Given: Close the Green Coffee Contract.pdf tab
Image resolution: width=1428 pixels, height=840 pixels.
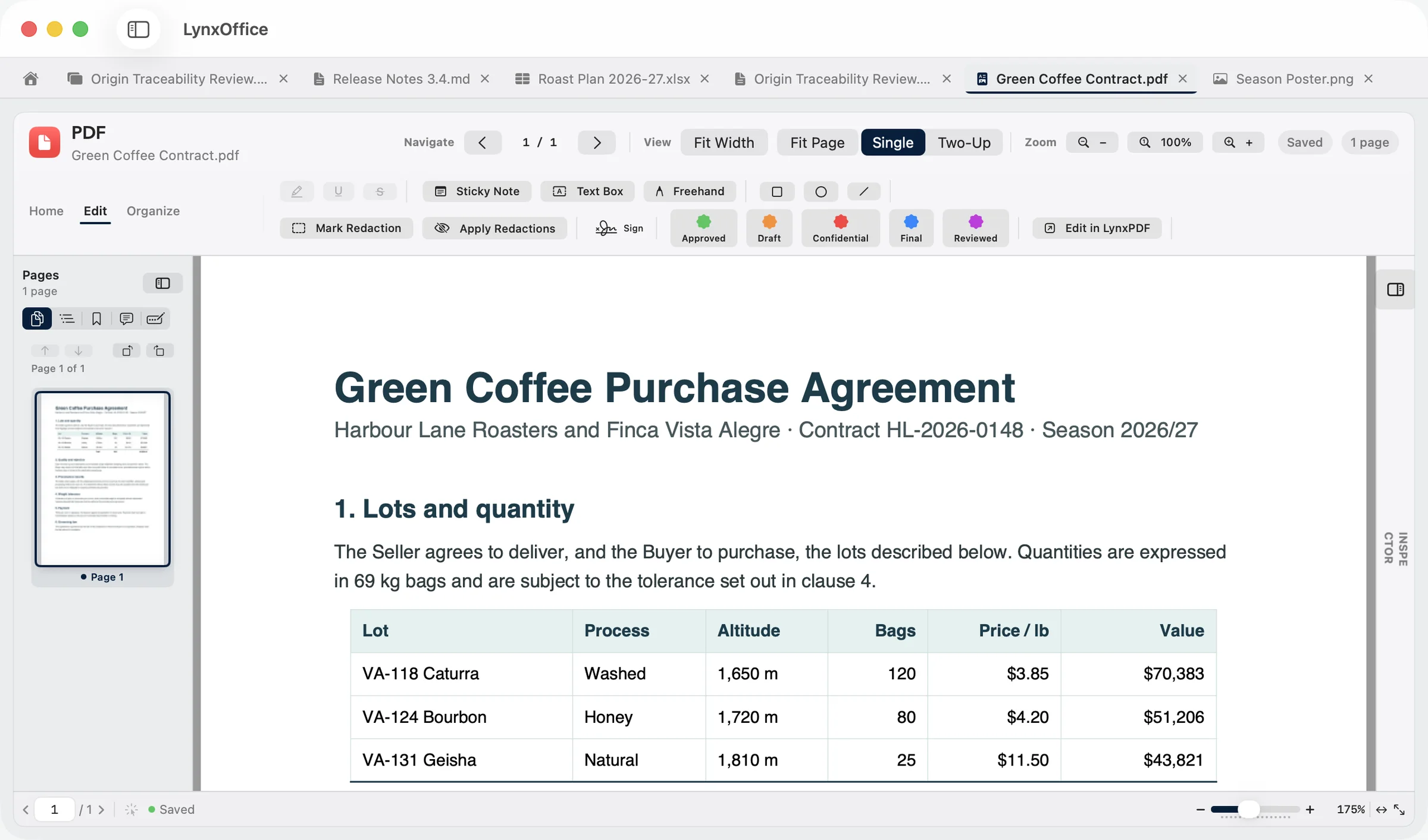Looking at the screenshot, I should pyautogui.click(x=1183, y=79).
